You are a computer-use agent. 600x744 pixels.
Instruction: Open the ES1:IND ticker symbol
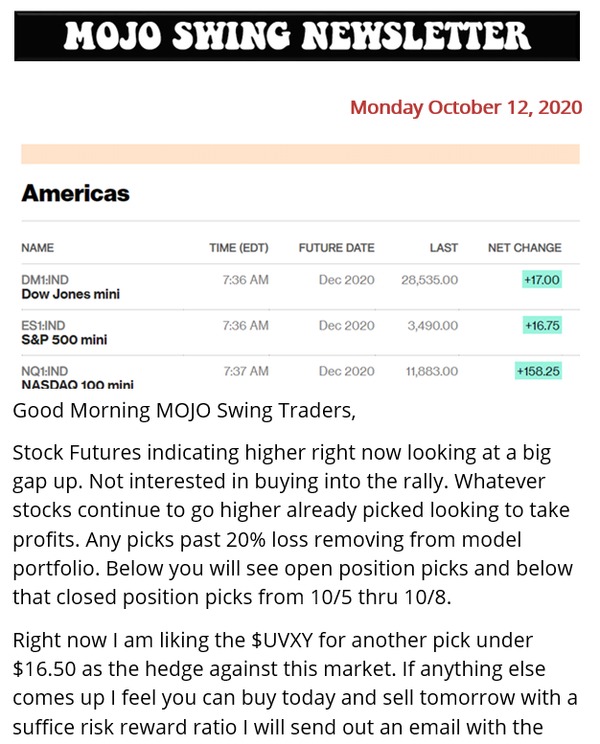tap(44, 326)
